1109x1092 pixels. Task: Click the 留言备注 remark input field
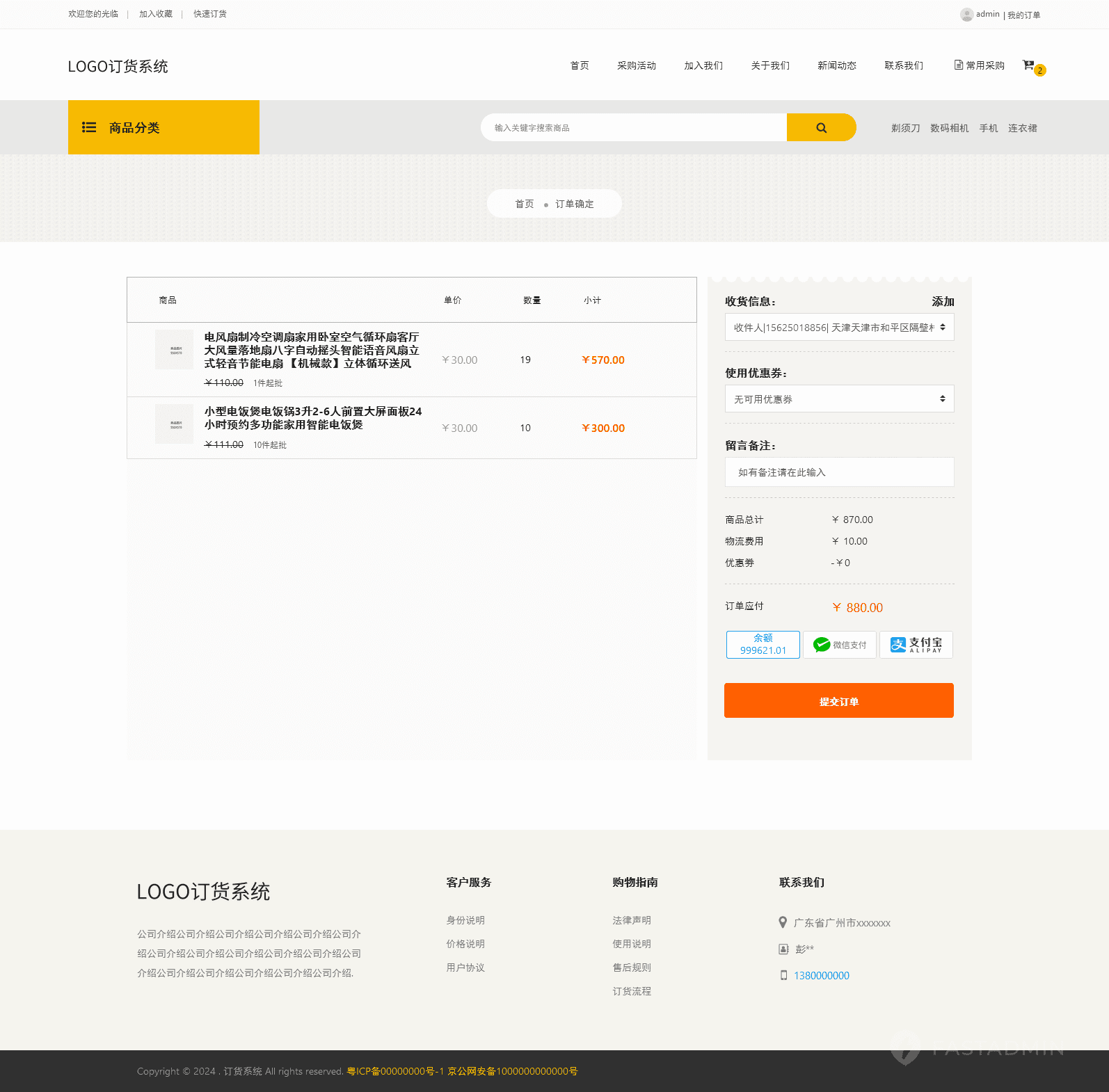839,472
